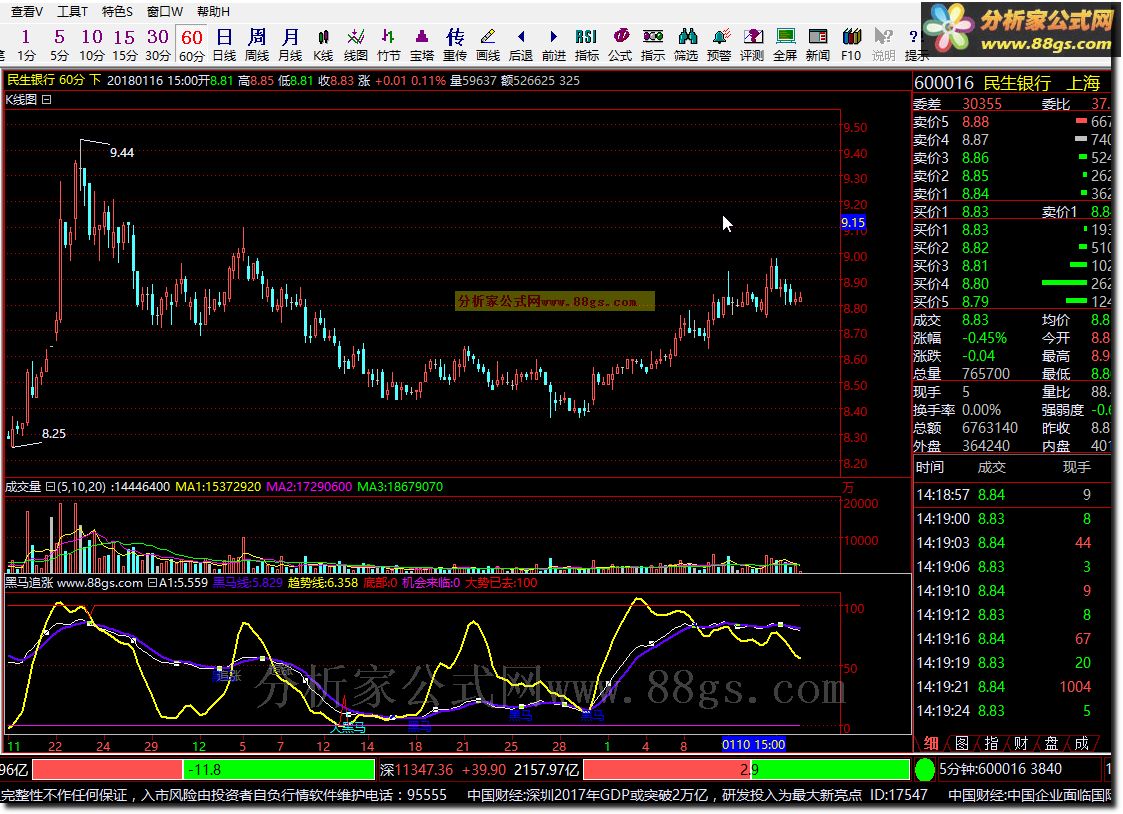Show the 线图 line chart
Viewport: 1123px width, 814px height.
click(x=355, y=44)
